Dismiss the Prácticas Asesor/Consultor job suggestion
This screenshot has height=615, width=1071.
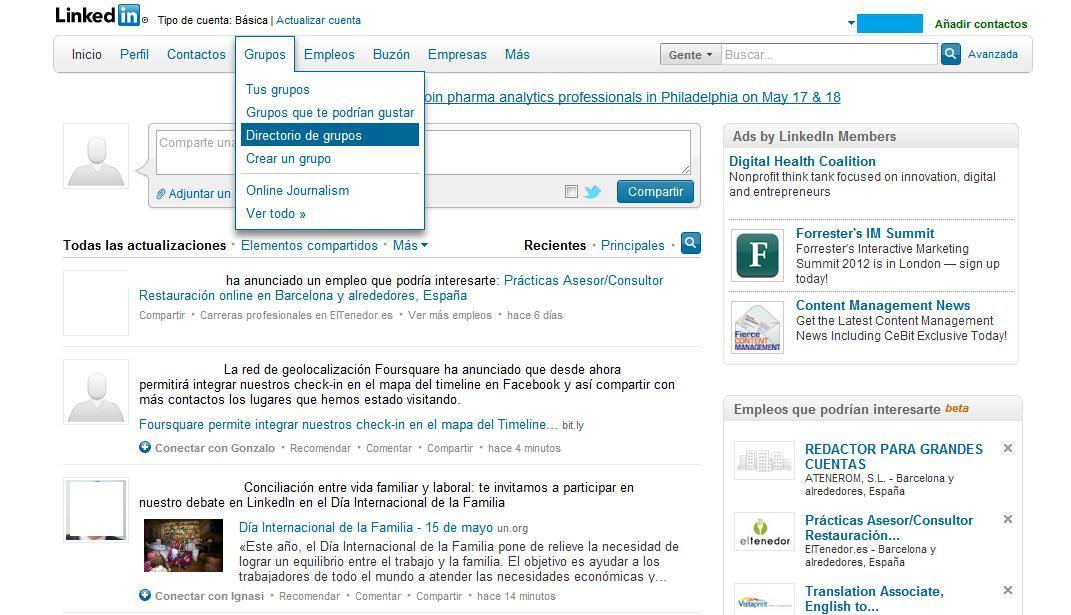pyautogui.click(x=1008, y=519)
